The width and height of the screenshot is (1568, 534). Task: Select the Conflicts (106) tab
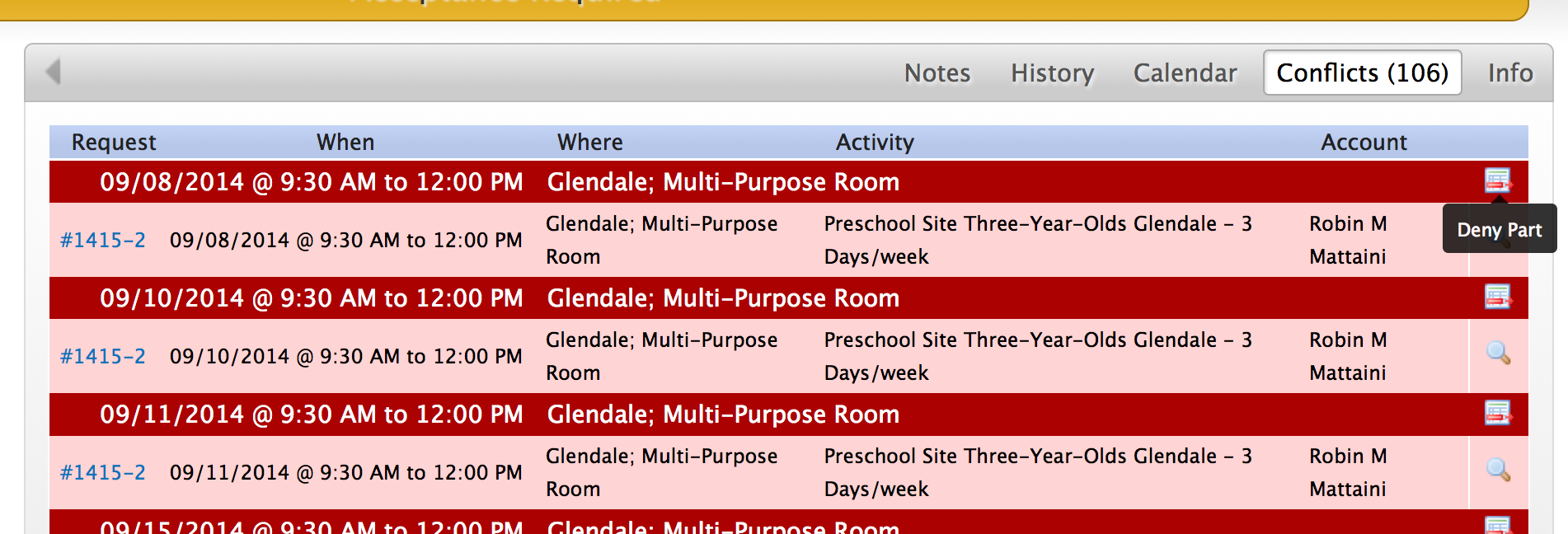pos(1362,73)
